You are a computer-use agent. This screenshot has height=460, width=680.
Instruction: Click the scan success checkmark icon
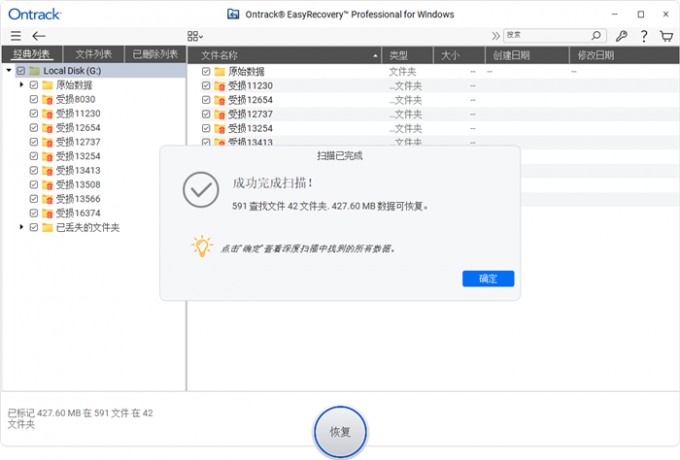point(200,190)
